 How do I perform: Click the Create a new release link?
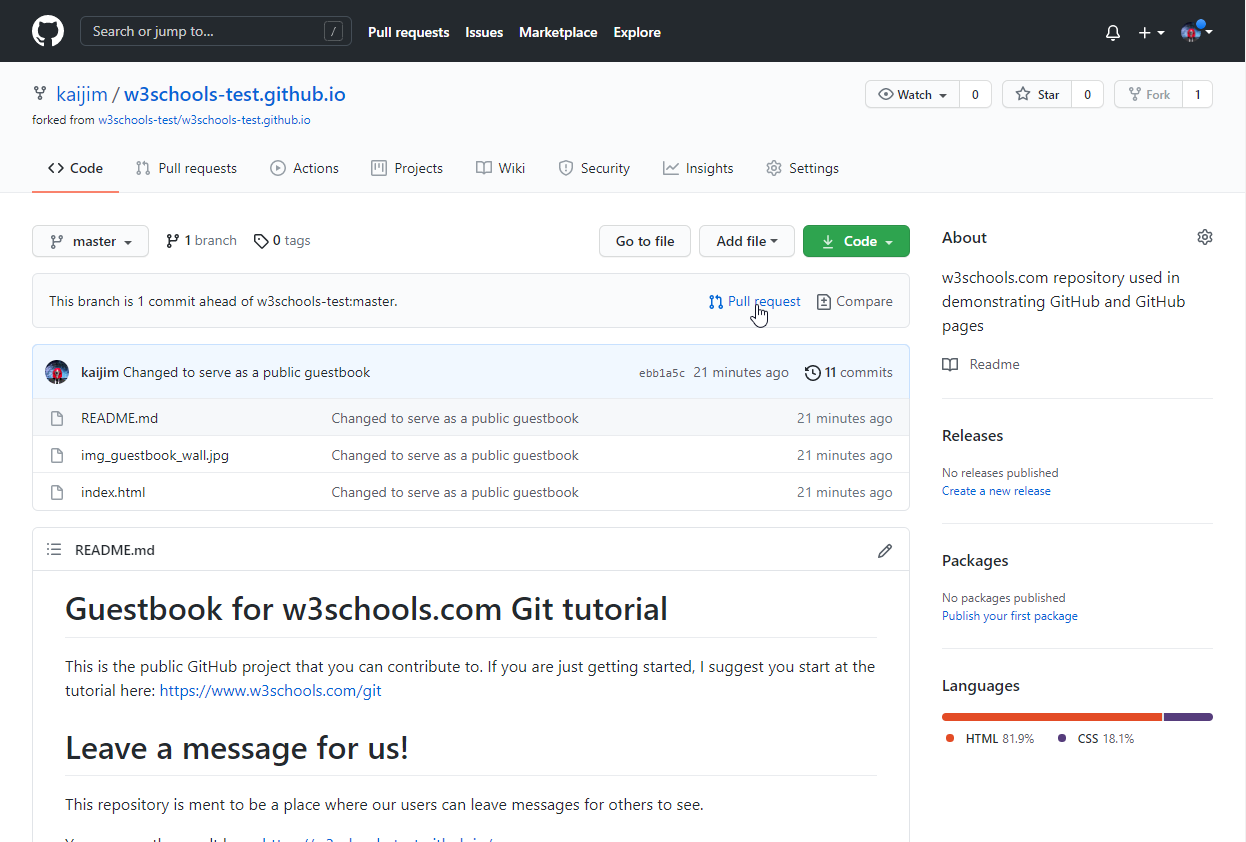pyautogui.click(x=996, y=491)
